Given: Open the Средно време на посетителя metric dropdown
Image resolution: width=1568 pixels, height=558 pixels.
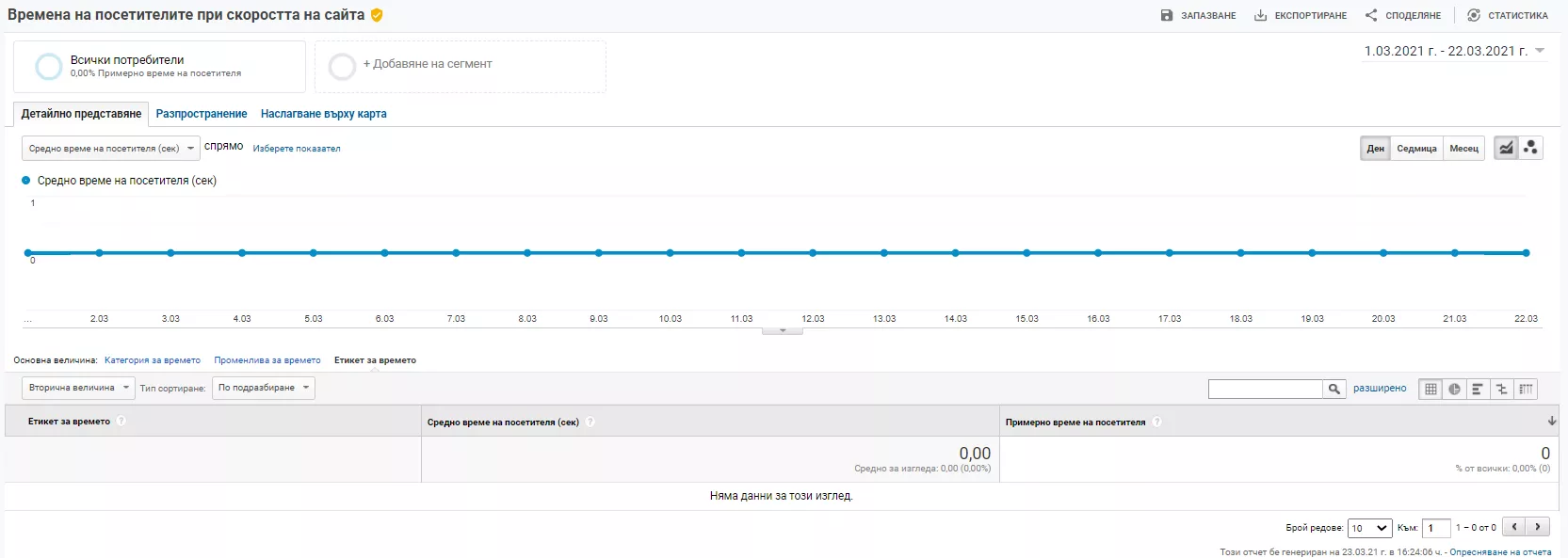Looking at the screenshot, I should point(111,148).
